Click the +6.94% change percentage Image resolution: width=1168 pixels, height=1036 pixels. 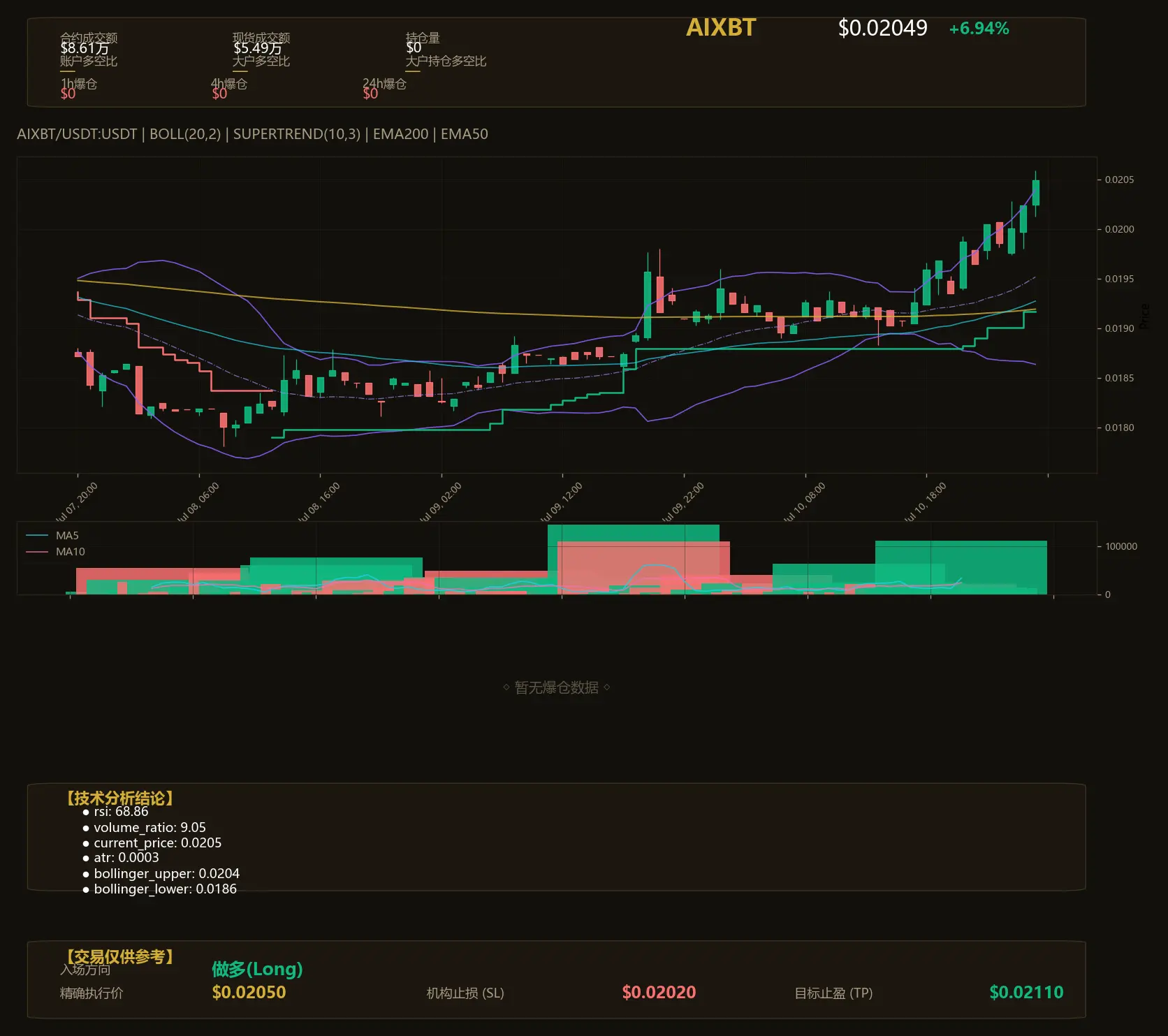click(x=979, y=29)
